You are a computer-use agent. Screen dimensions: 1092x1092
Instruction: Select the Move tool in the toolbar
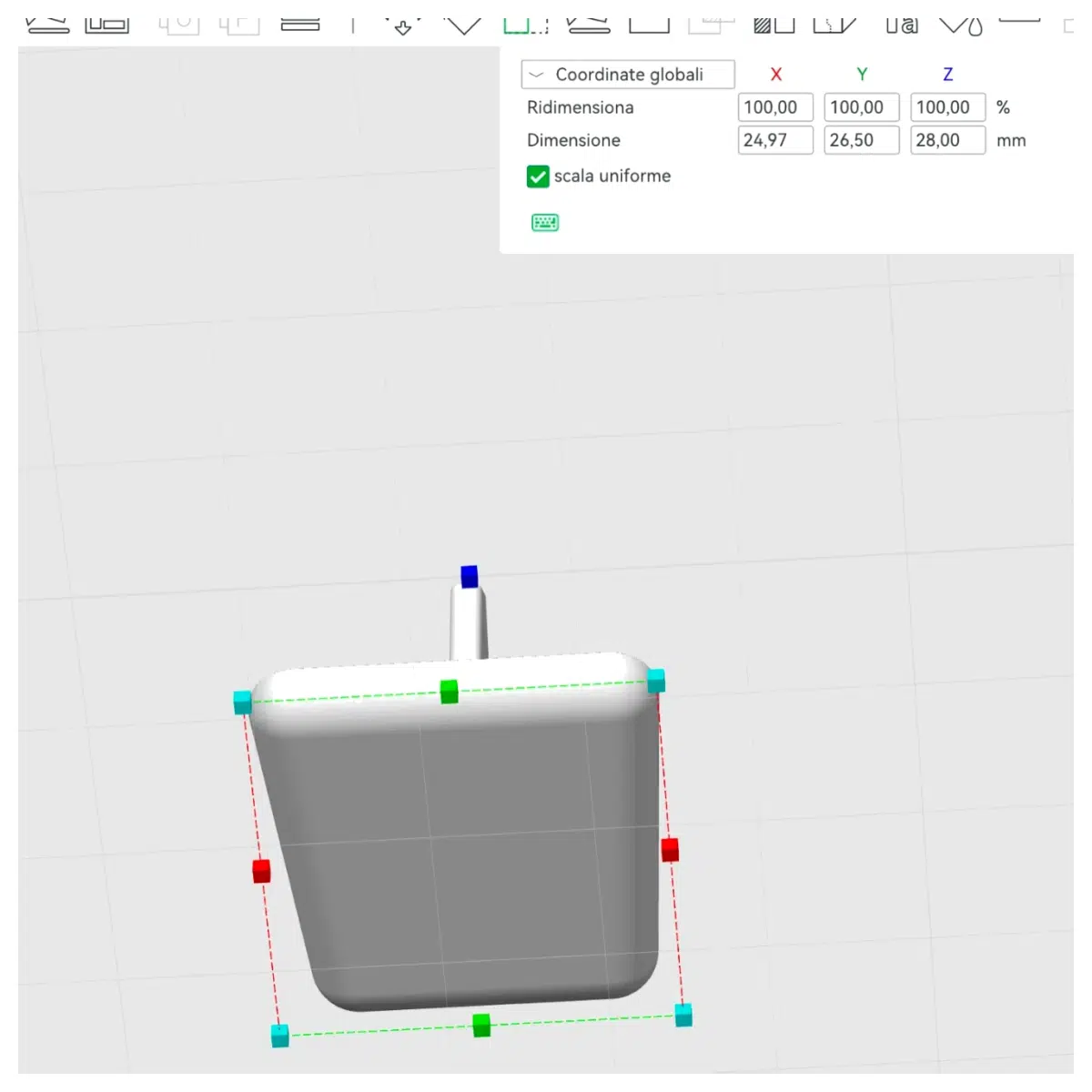(403, 25)
